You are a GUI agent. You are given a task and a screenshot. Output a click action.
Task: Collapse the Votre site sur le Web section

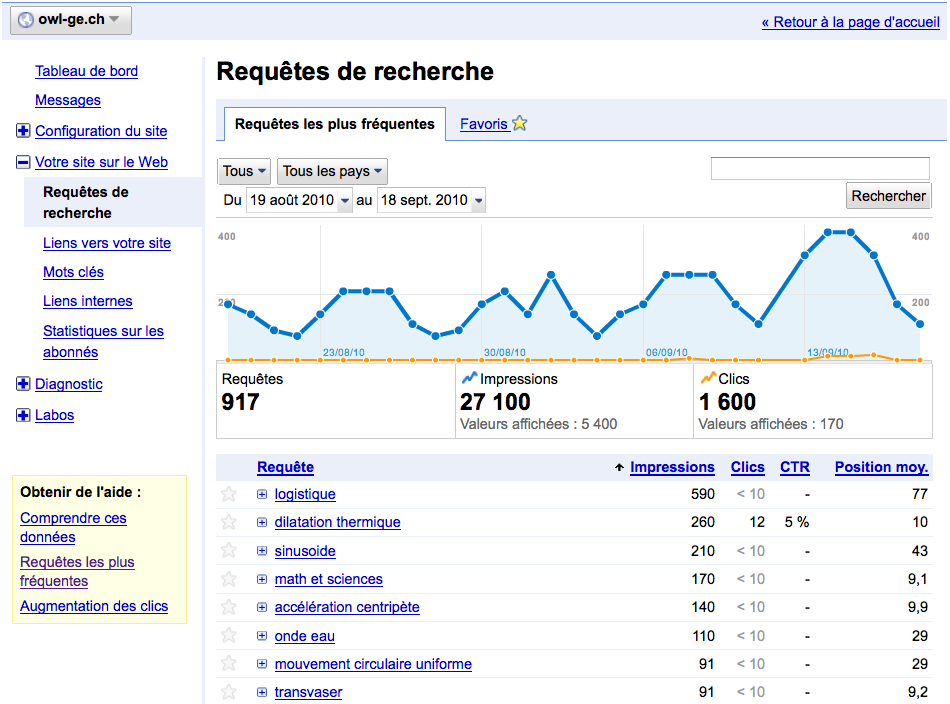tap(23, 162)
